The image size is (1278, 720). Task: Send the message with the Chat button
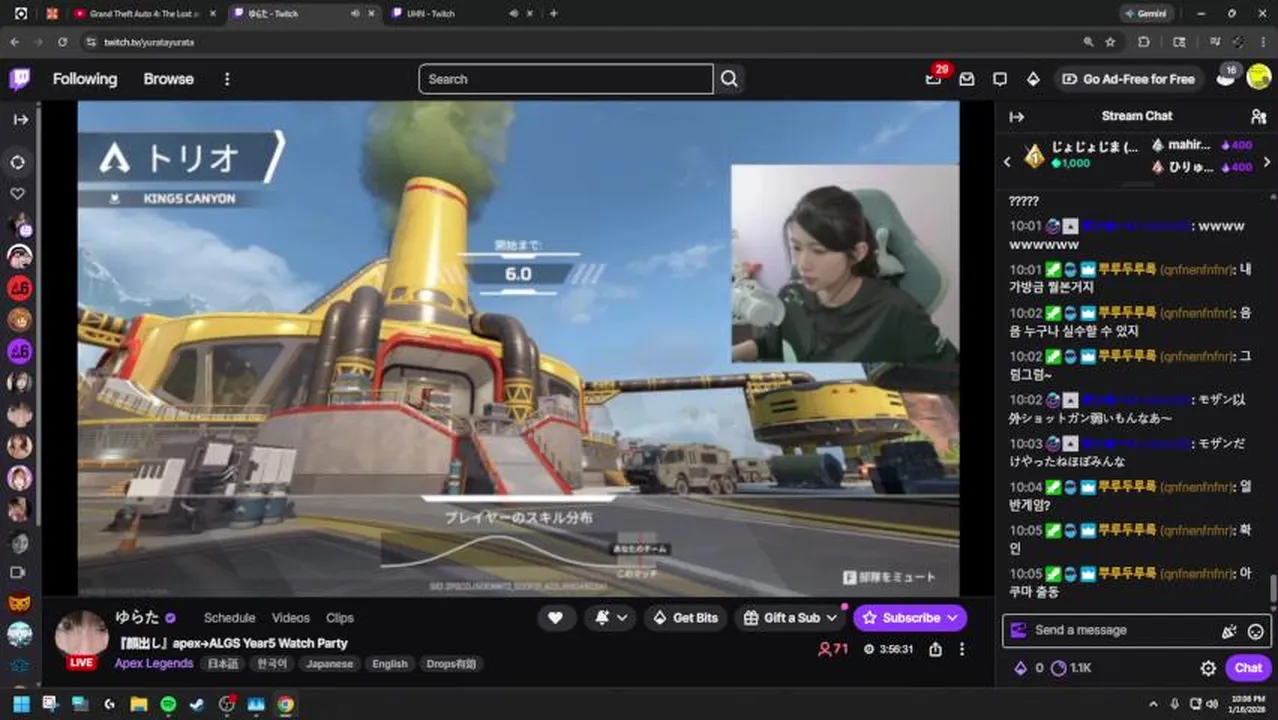point(1248,668)
